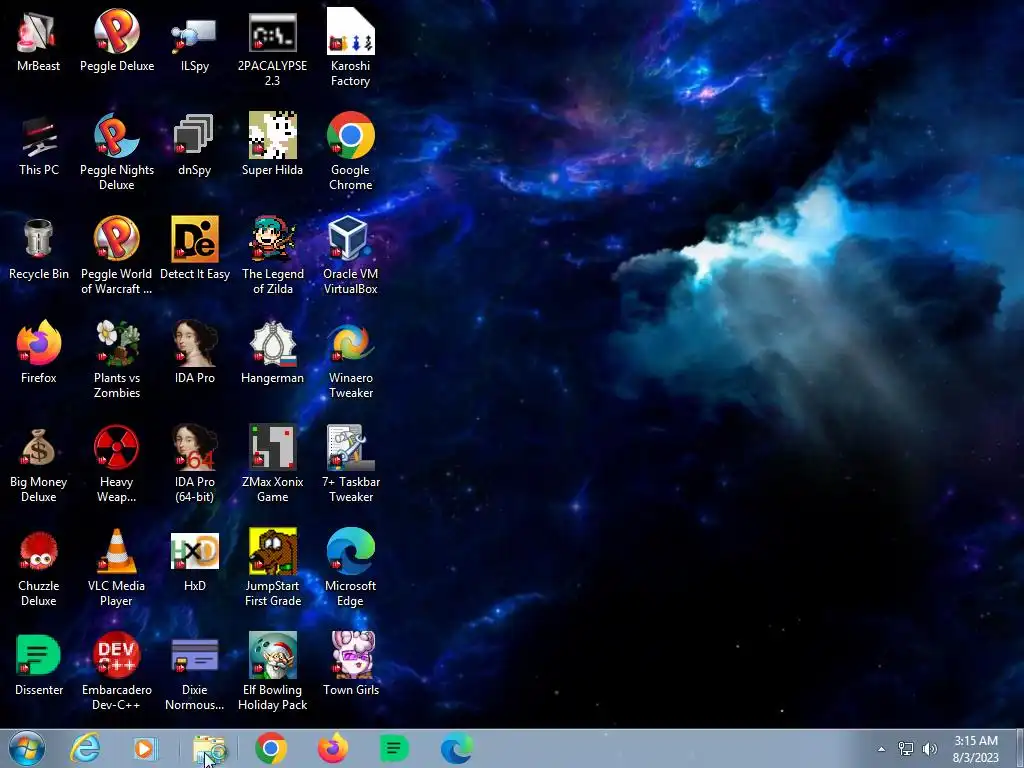The width and height of the screenshot is (1024, 768).
Task: Select Peggle World of Warcraft shortcut
Action: (117, 256)
